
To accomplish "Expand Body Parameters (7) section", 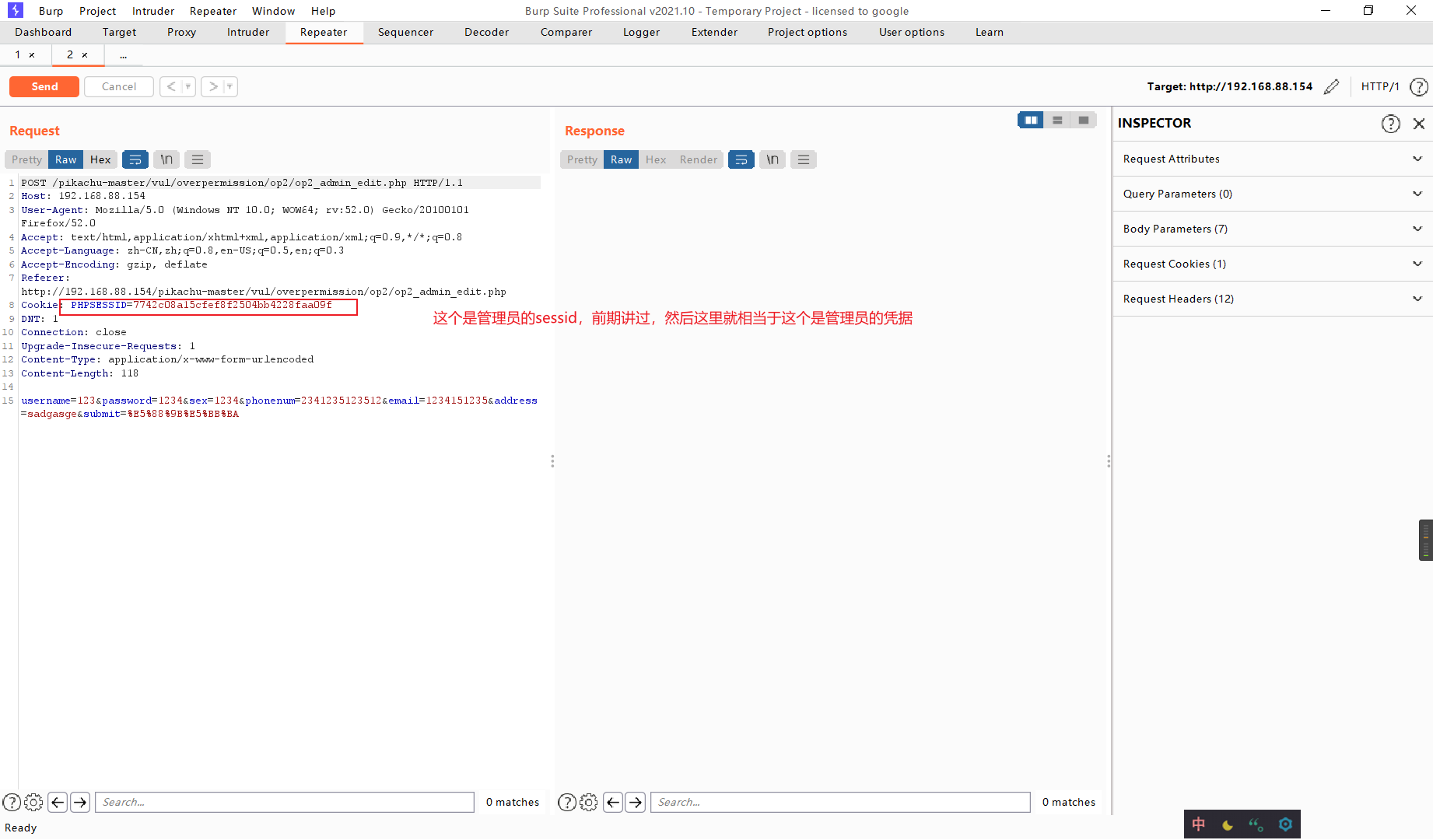I will click(1273, 229).
